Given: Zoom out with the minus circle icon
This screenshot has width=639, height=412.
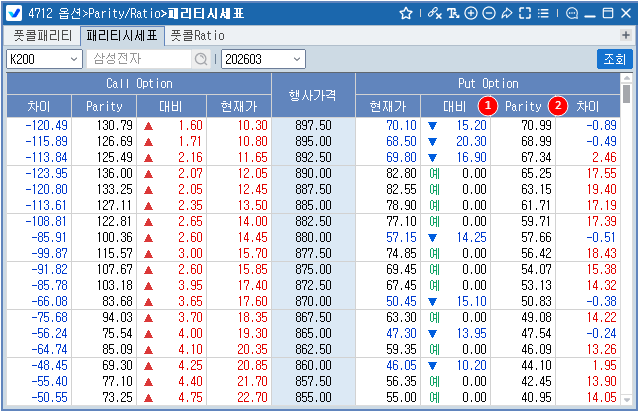Looking at the screenshot, I should (488, 13).
